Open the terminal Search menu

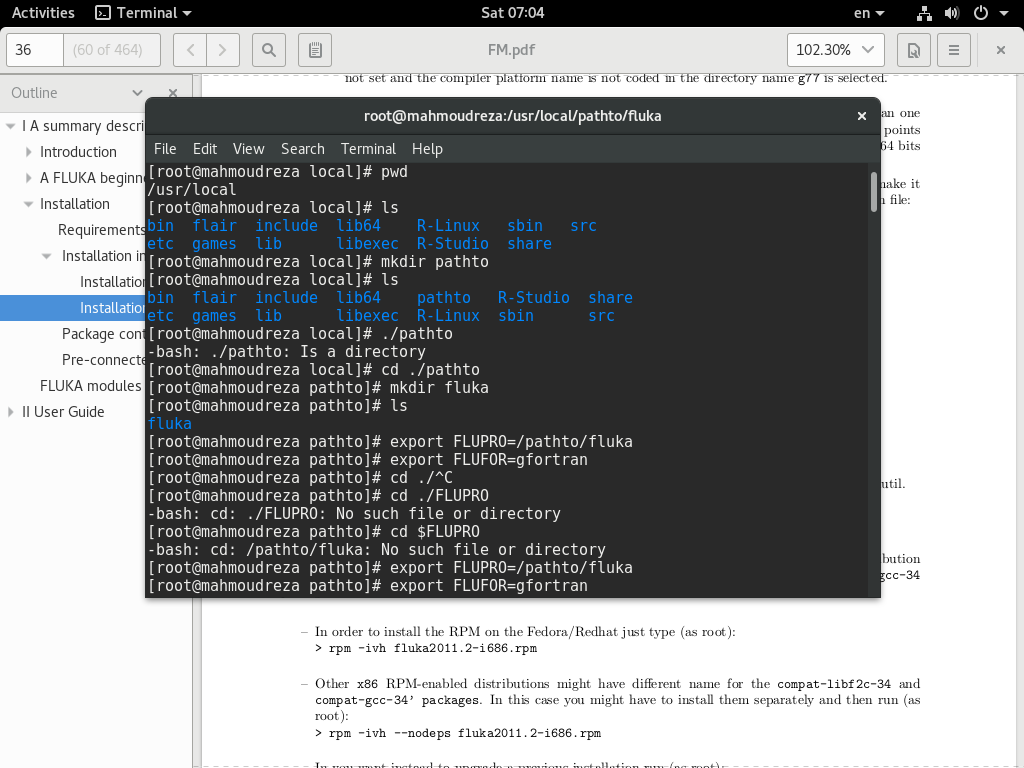303,149
